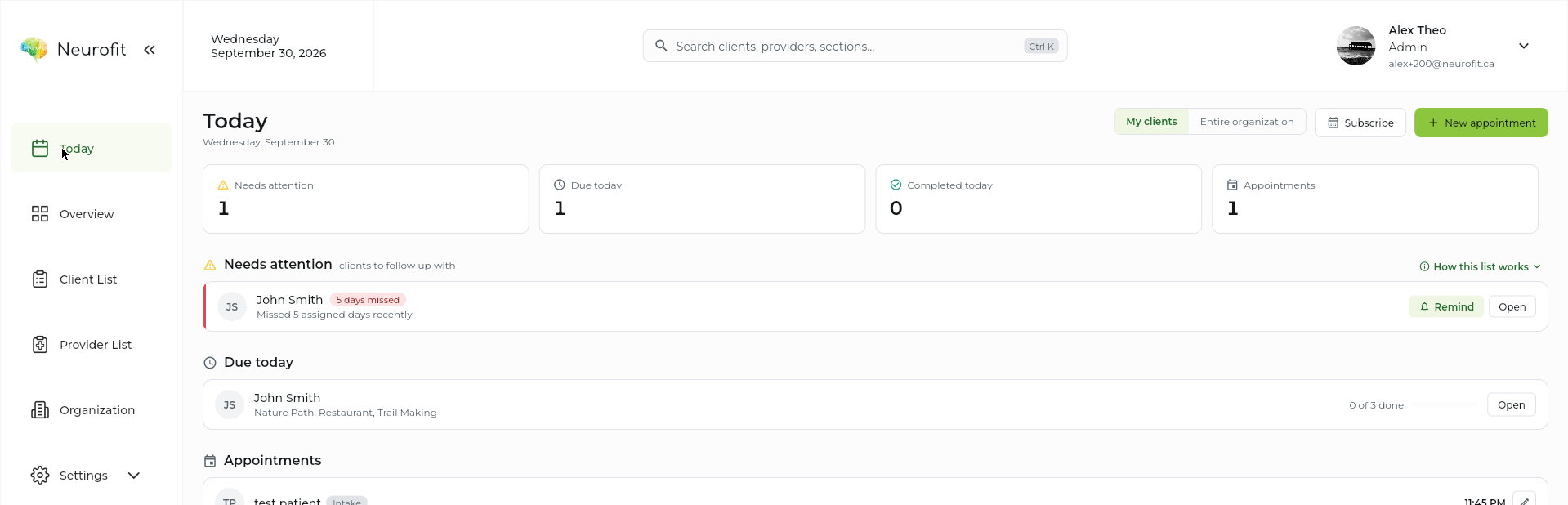Focus the search clients, providers field

click(855, 46)
